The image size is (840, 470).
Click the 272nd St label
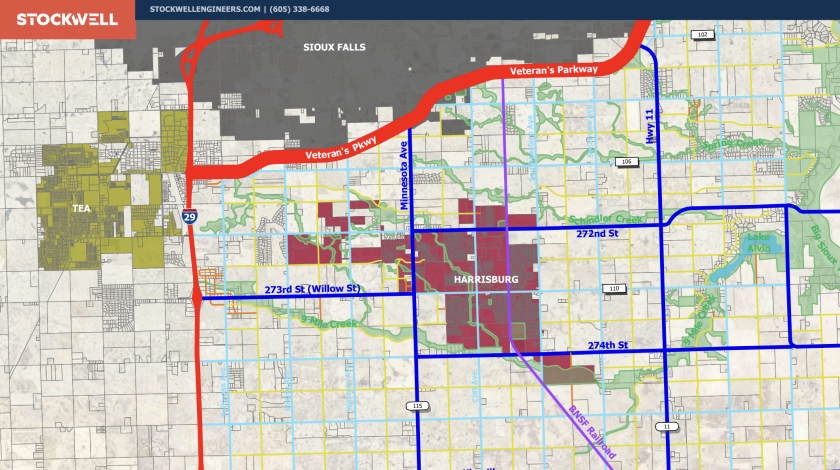(597, 234)
